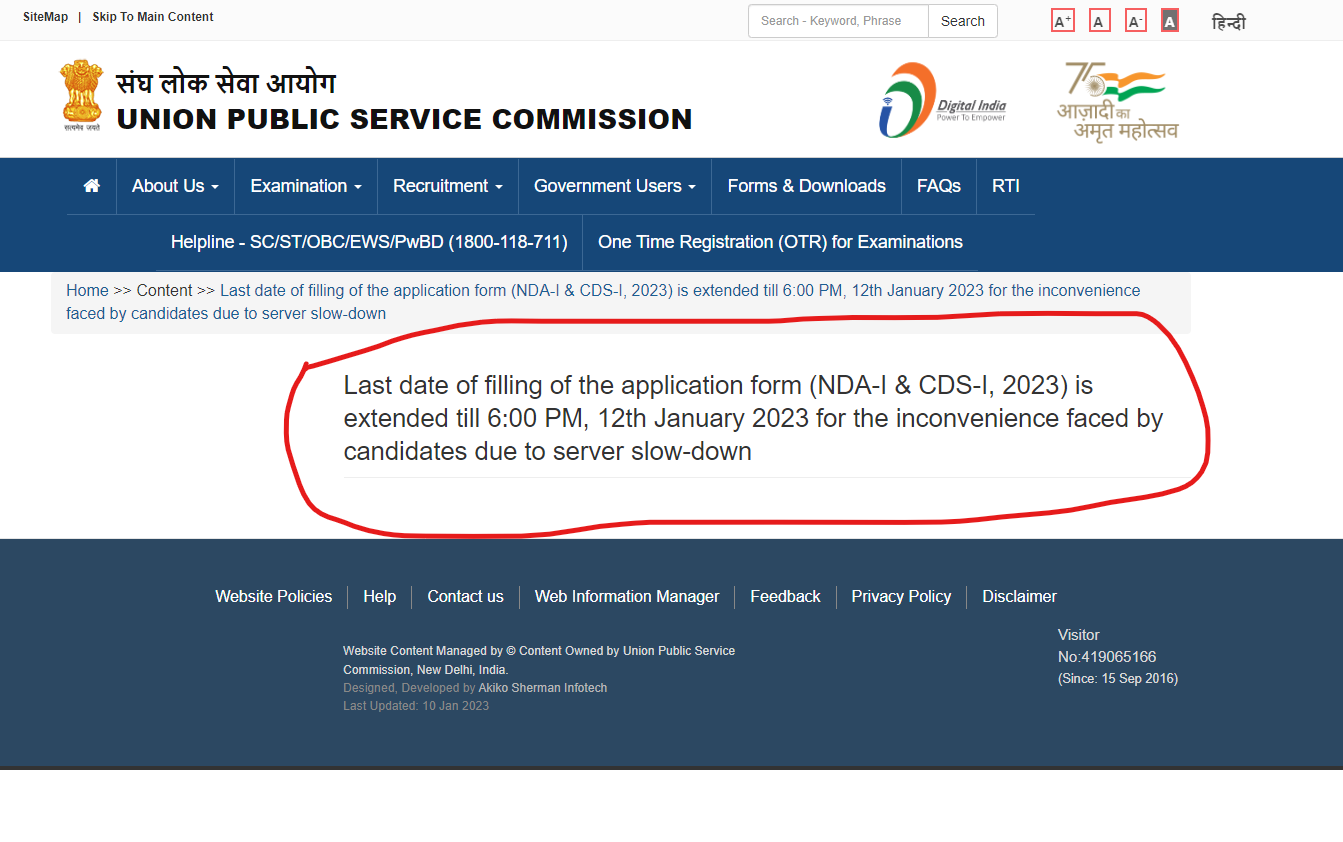Expand the About Us dropdown menu
Viewport: 1343px width, 842px height.
[175, 186]
